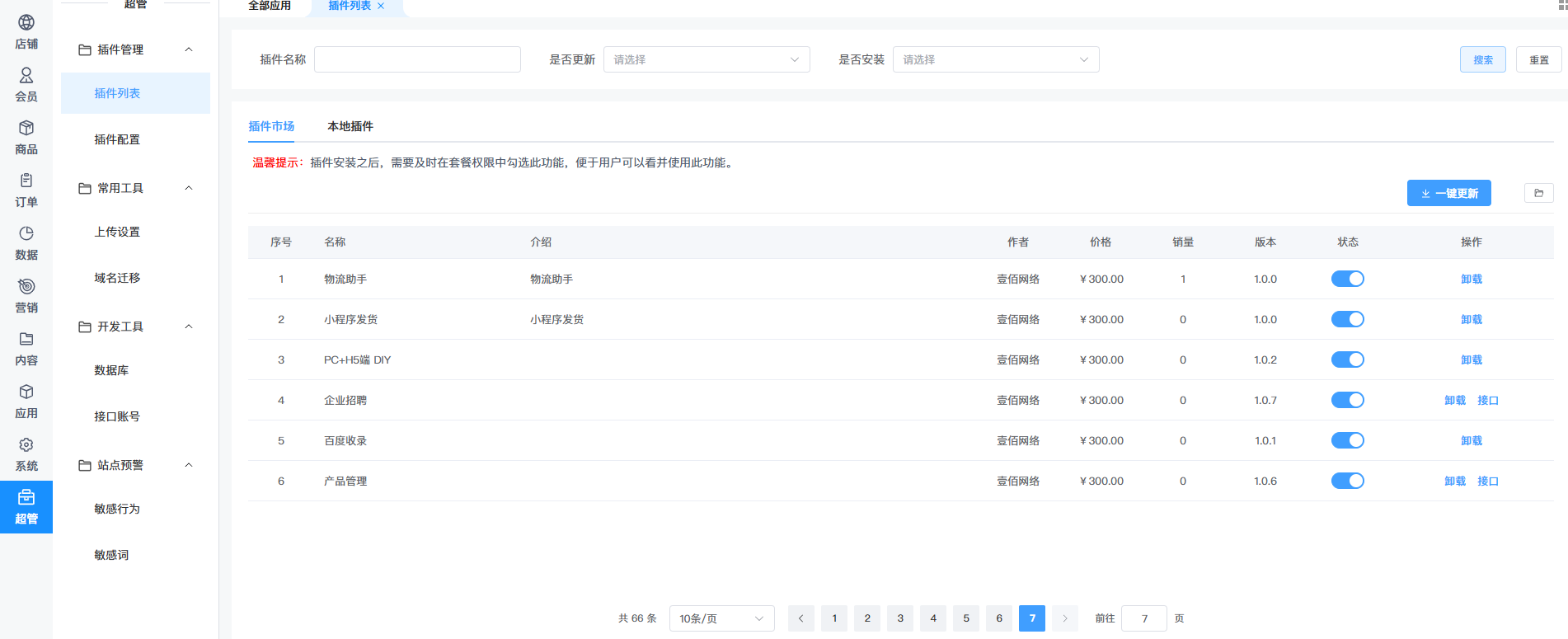Click 卸载 for PC+H5端 DIY
The width and height of the screenshot is (1568, 639).
1472,359
